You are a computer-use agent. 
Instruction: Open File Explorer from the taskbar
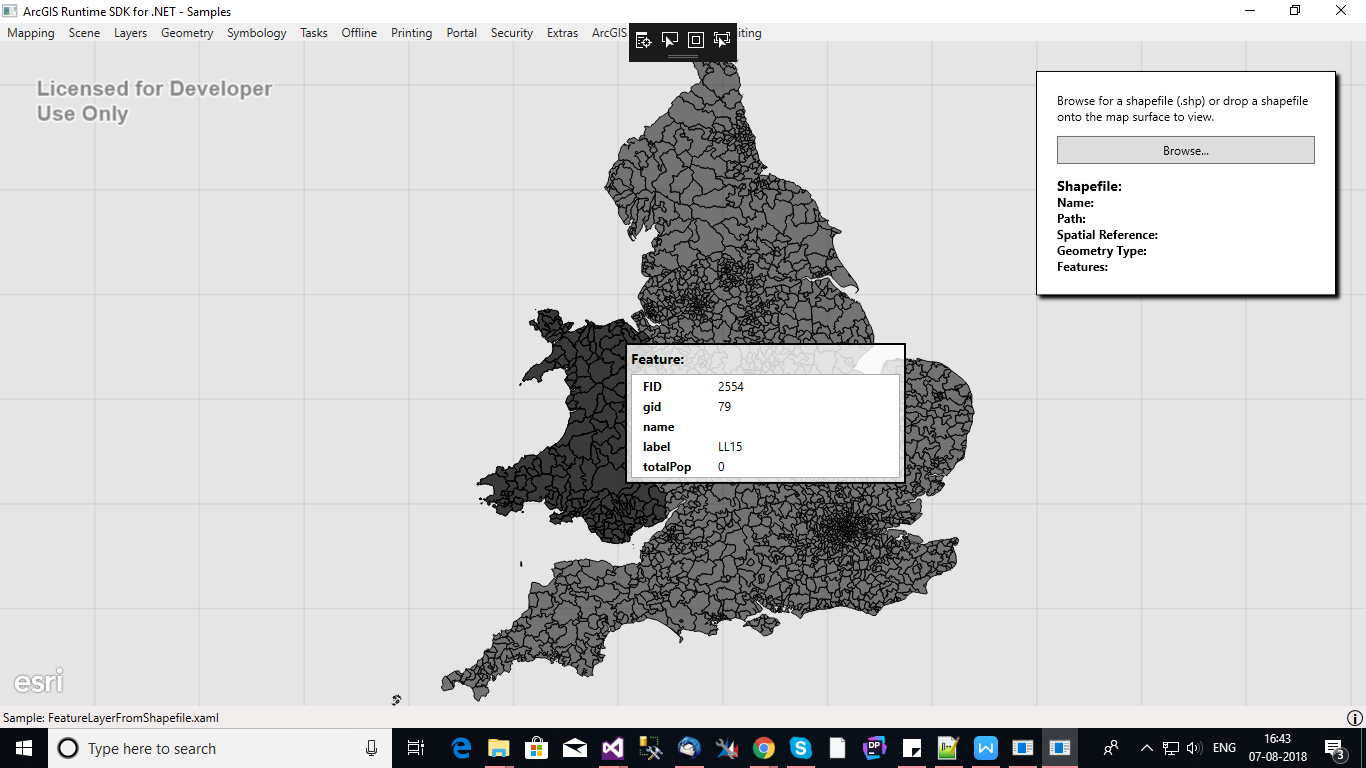click(498, 748)
